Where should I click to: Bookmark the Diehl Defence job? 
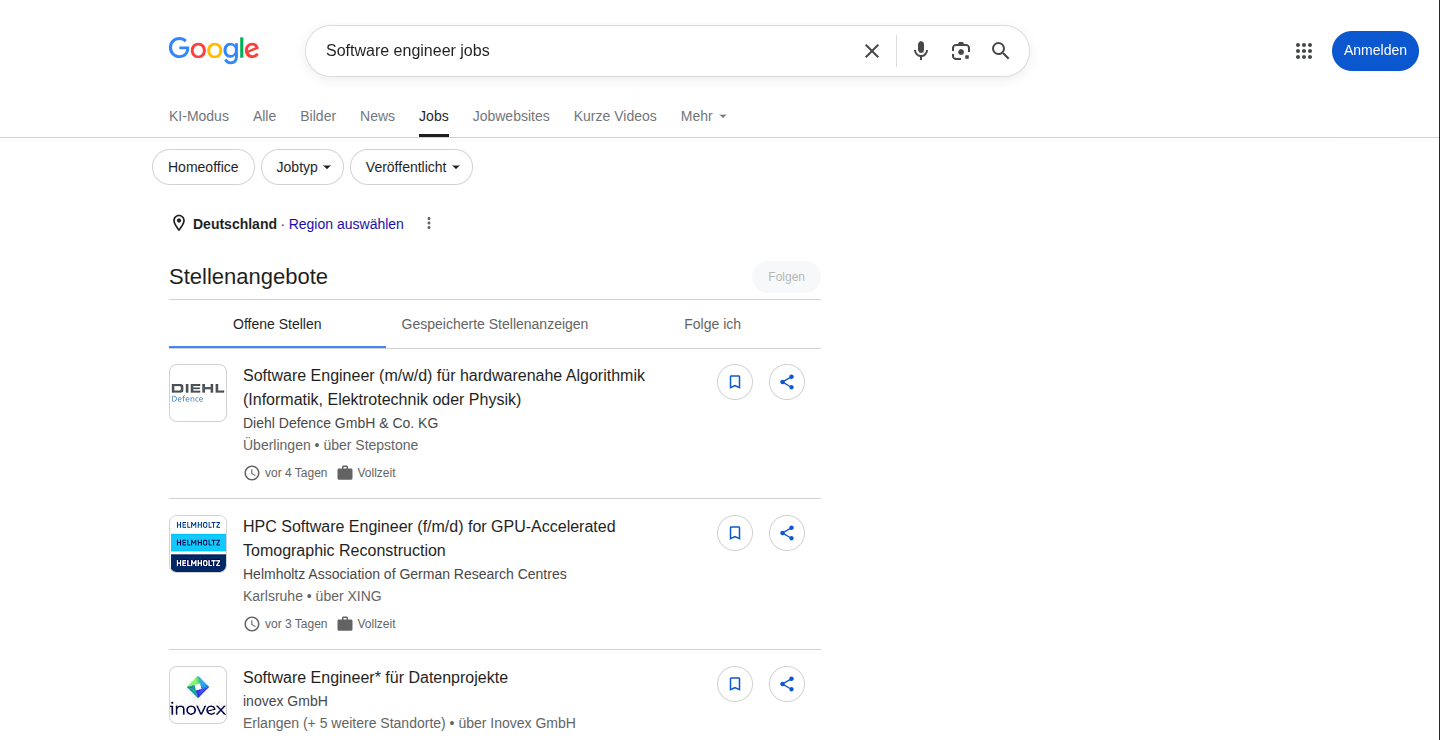735,382
